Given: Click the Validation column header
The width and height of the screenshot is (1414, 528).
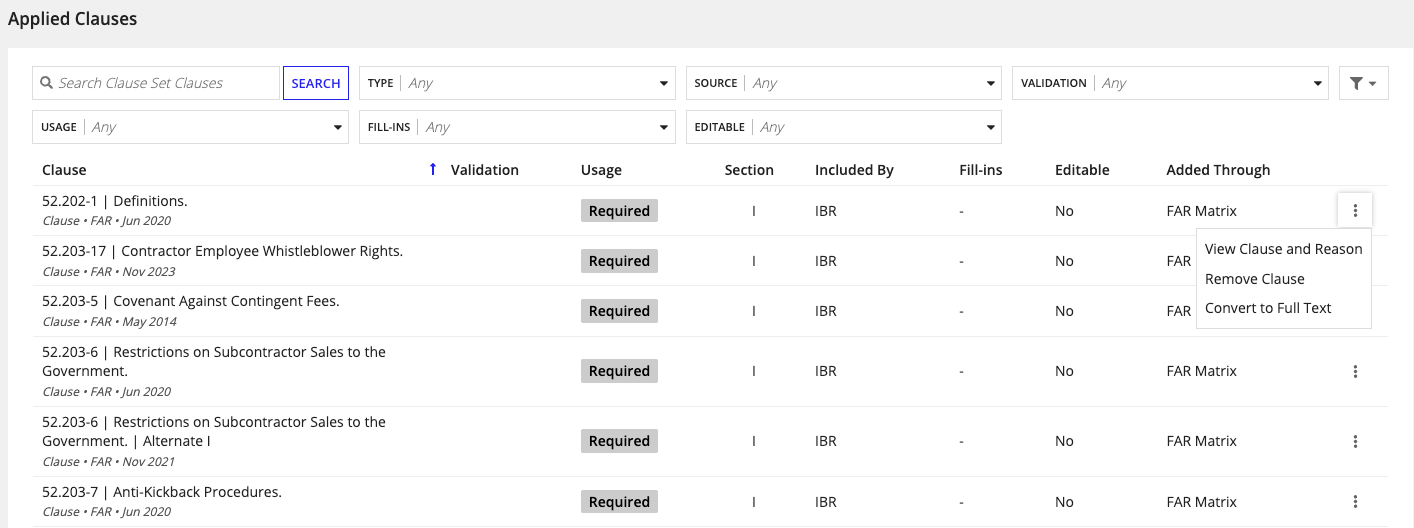Looking at the screenshot, I should click(485, 170).
